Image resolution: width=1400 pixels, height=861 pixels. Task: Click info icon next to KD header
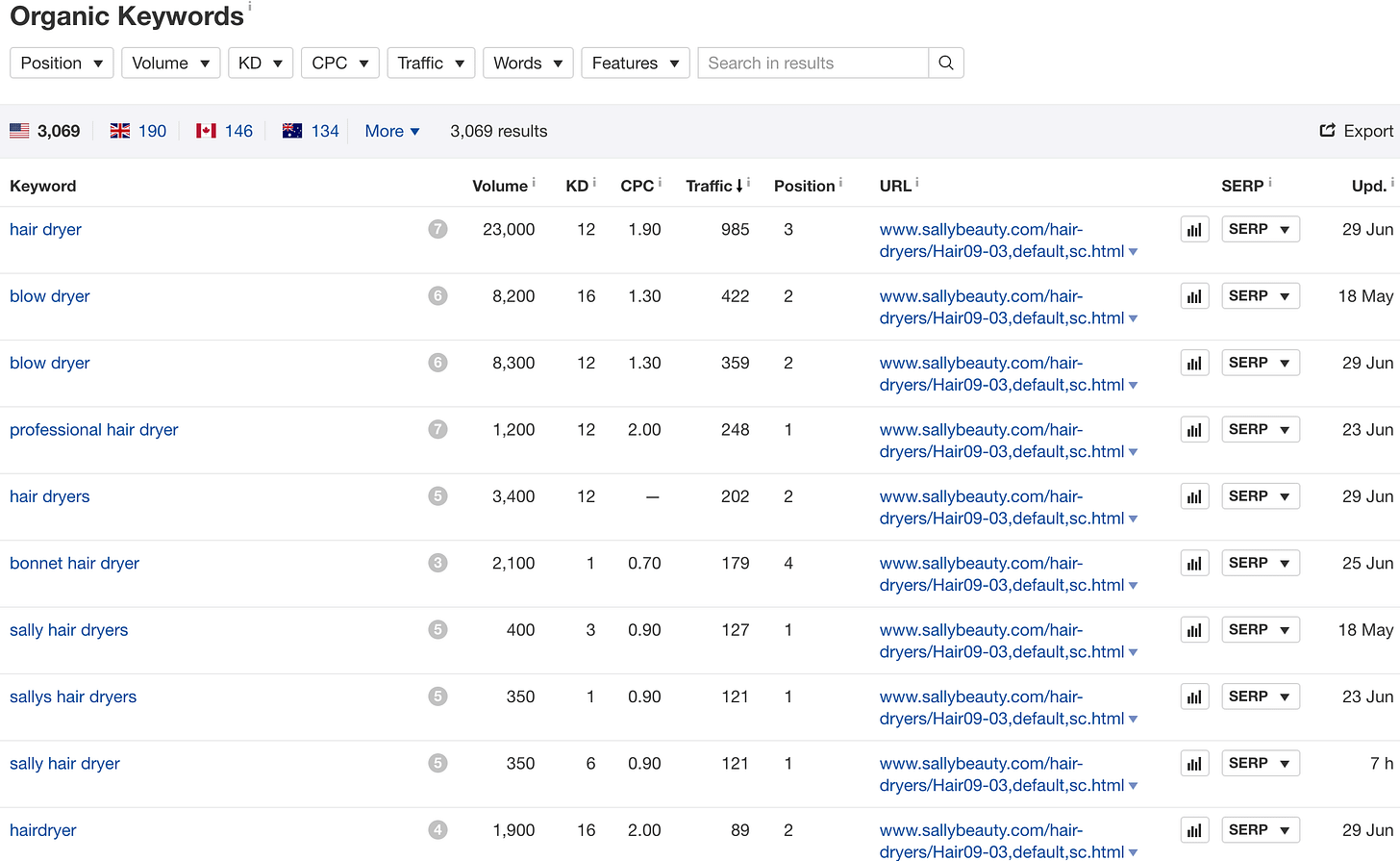(x=594, y=181)
